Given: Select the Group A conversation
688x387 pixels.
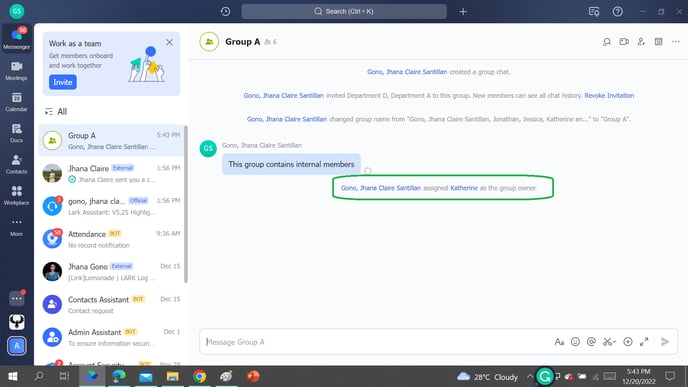Looking at the screenshot, I should point(111,140).
